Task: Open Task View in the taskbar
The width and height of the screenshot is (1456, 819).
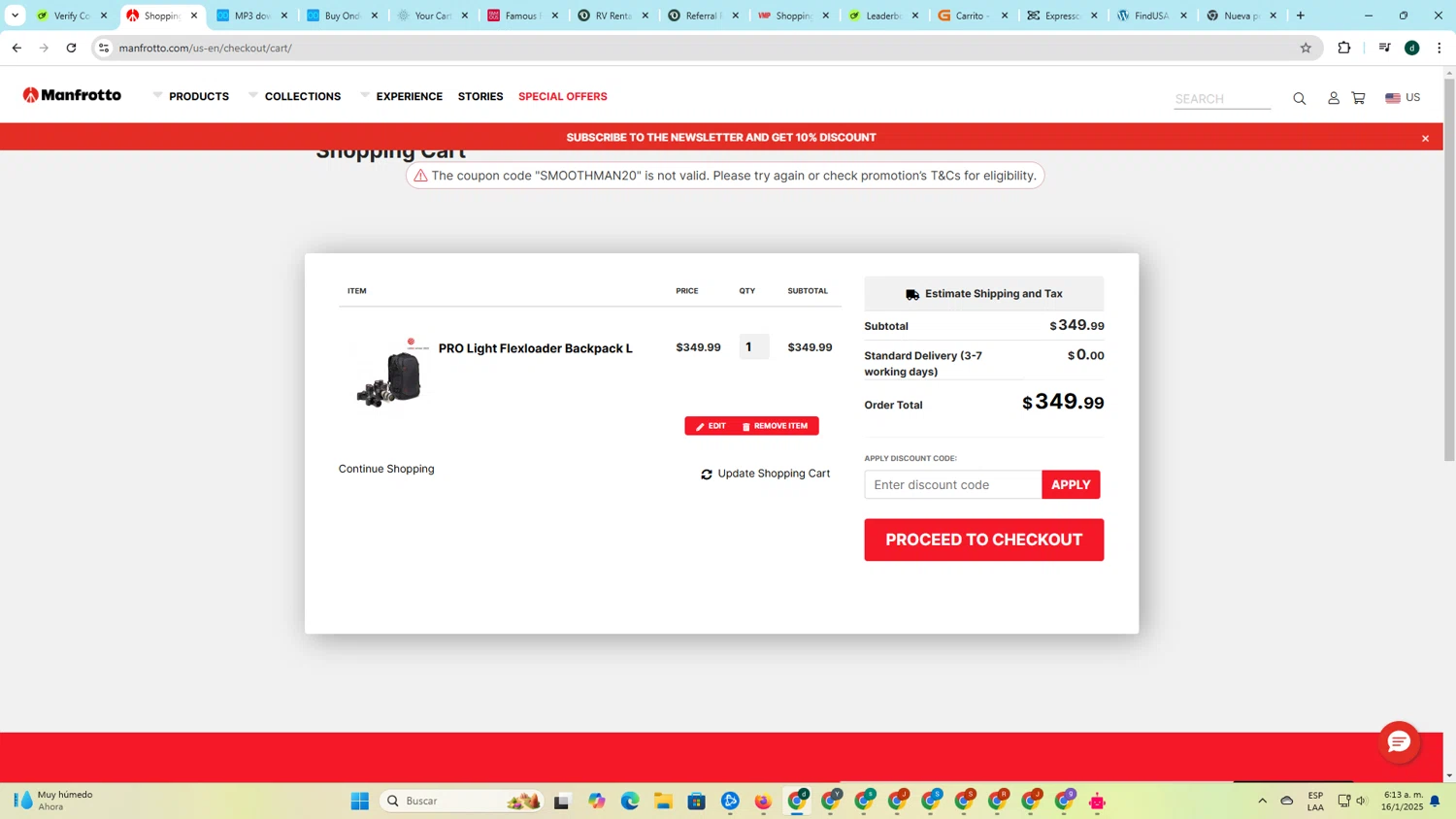Action: coord(562,801)
